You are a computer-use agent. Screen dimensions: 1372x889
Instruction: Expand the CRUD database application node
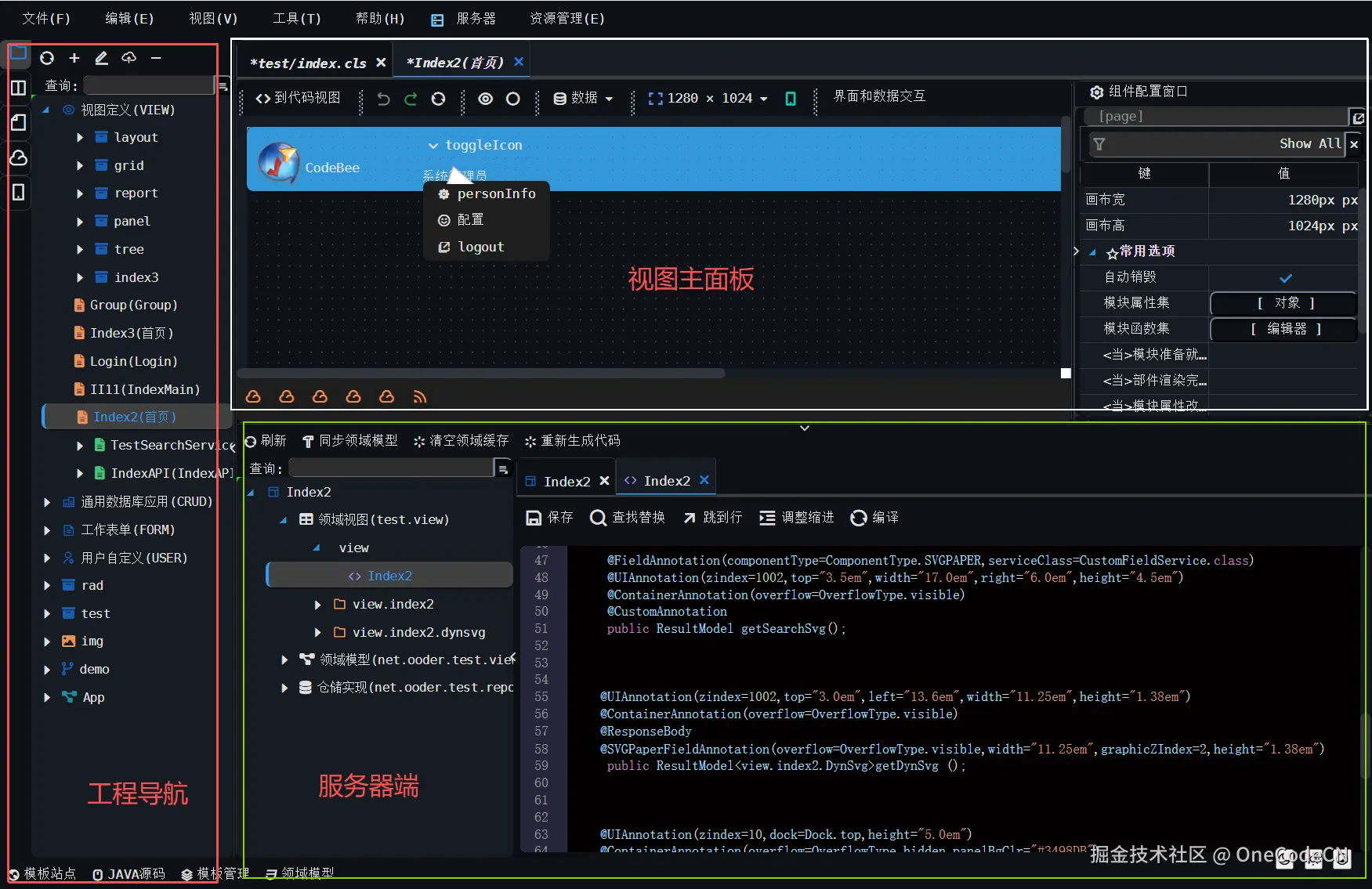coord(47,502)
